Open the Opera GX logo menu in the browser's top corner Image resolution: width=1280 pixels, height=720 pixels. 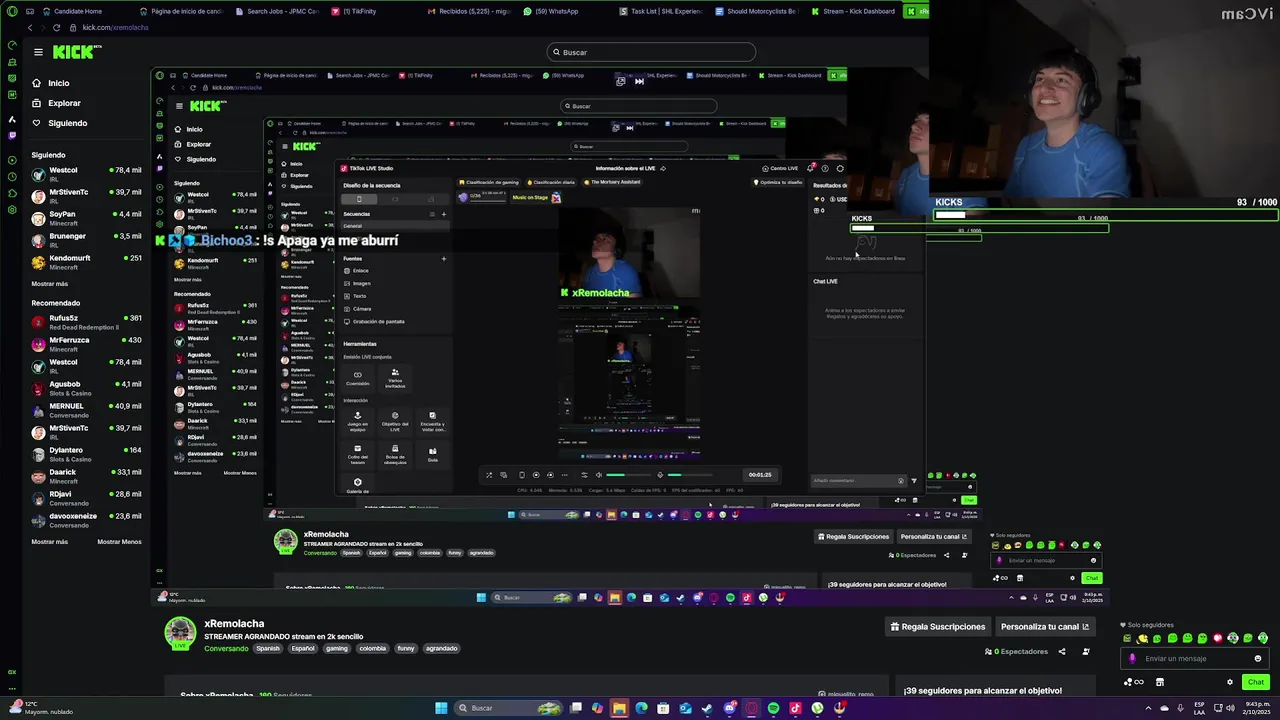(12, 11)
